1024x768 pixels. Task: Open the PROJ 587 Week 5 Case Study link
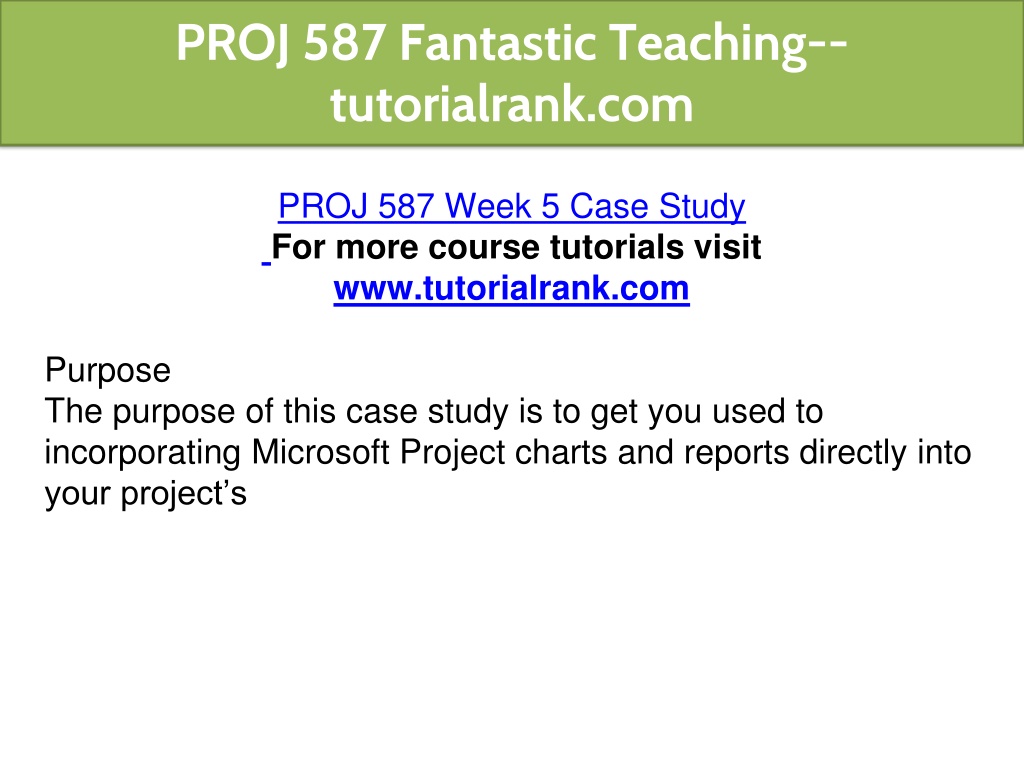[511, 206]
